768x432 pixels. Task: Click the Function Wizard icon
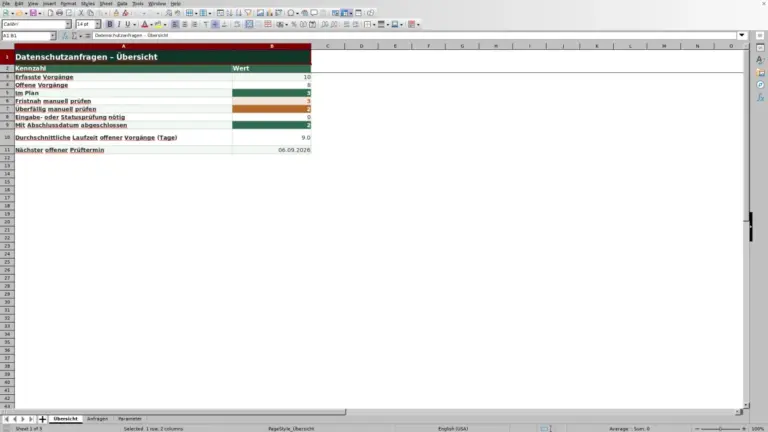coord(65,36)
